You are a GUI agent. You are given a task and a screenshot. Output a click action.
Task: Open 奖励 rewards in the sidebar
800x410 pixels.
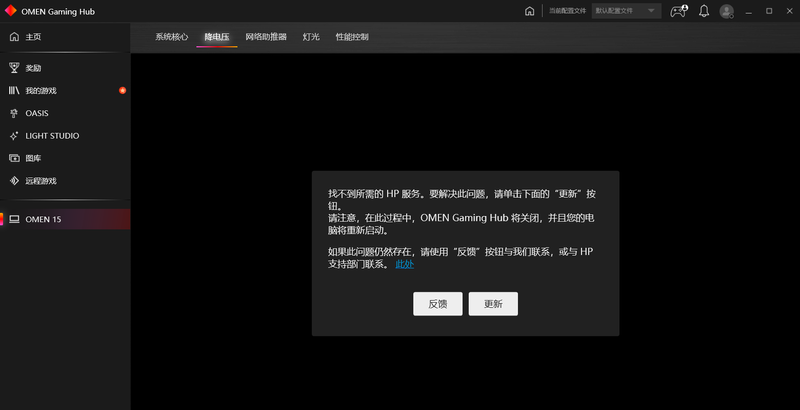point(65,68)
